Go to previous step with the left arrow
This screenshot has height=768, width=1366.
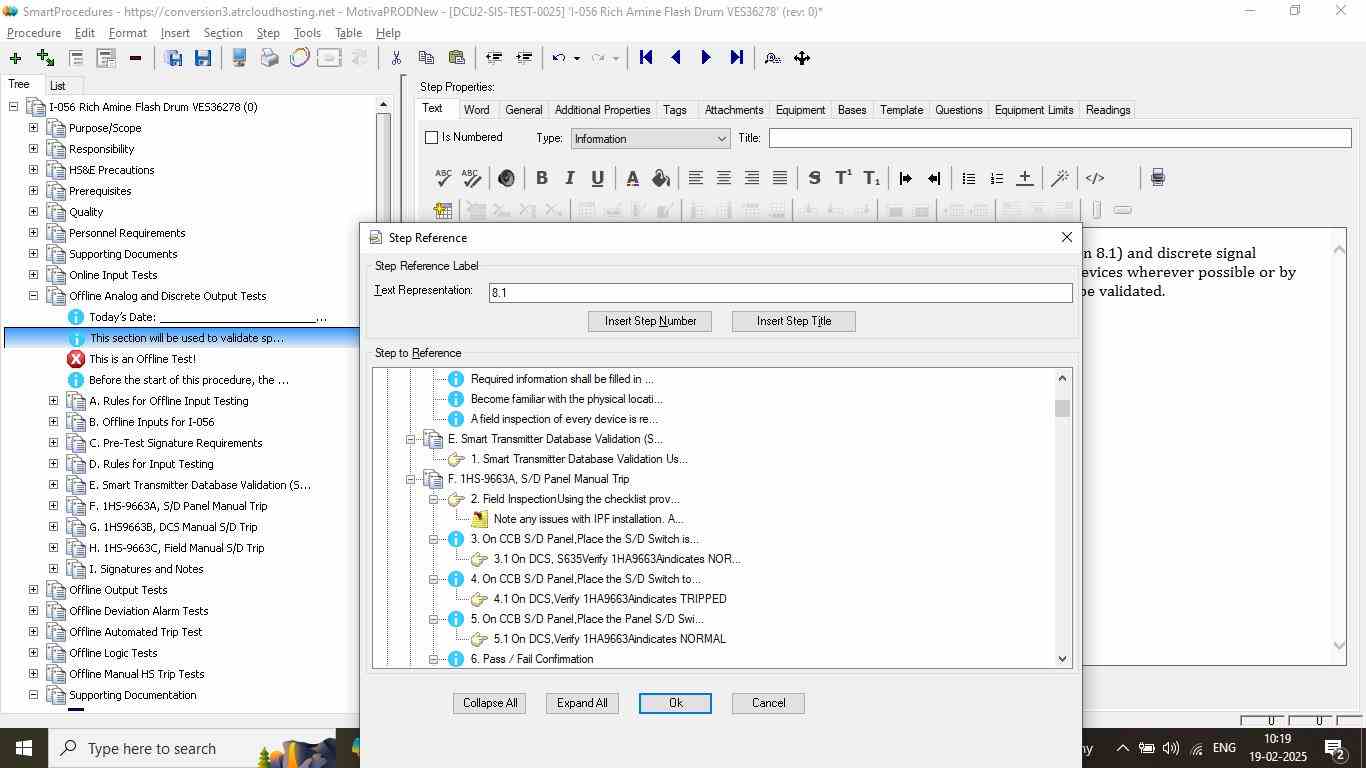(676, 58)
